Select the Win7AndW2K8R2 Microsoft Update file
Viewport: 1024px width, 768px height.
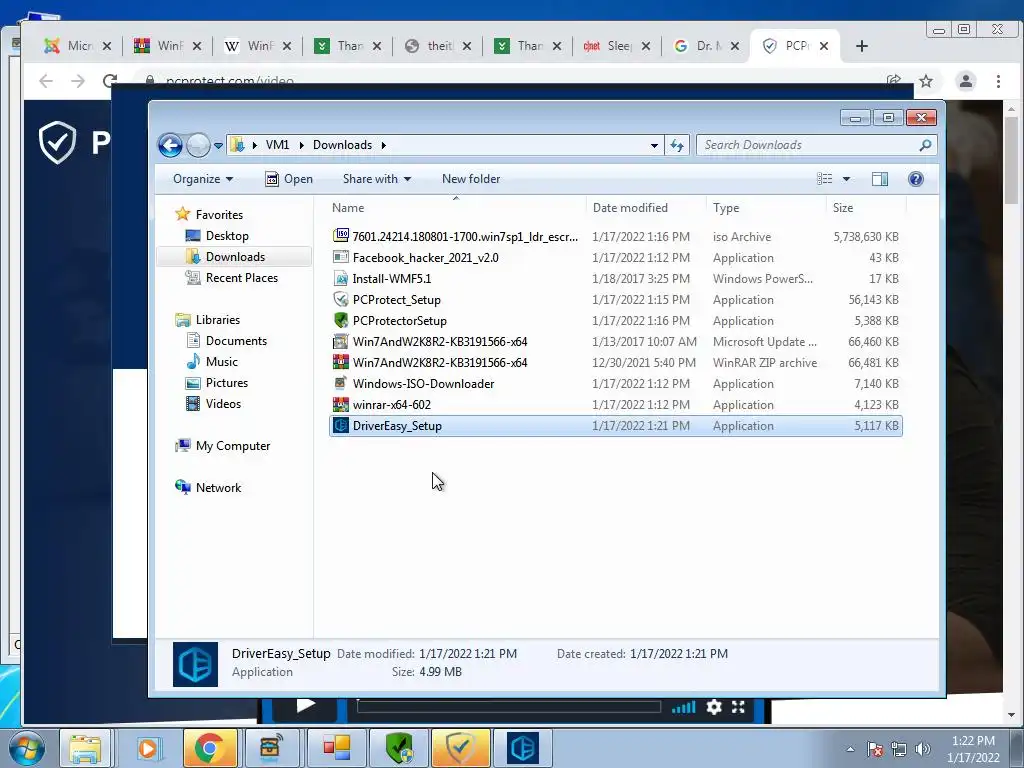tap(616, 342)
